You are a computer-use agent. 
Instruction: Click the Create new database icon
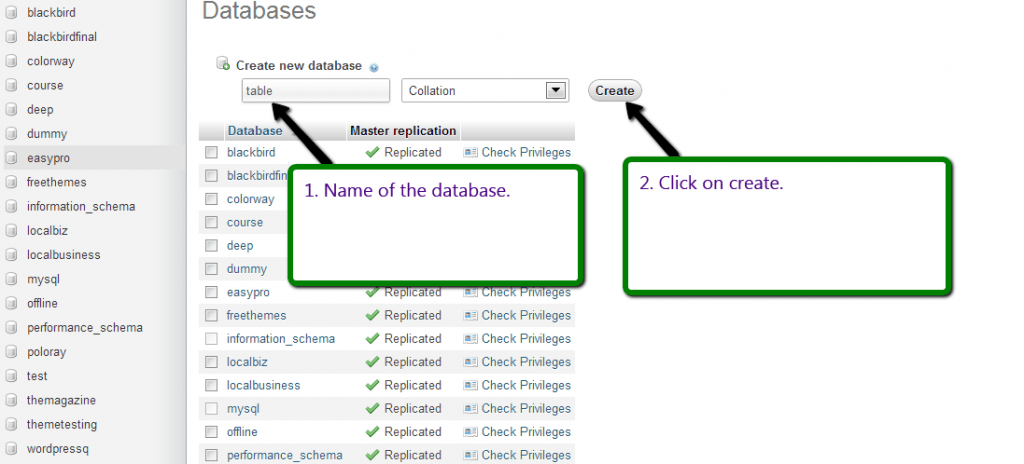[224, 65]
